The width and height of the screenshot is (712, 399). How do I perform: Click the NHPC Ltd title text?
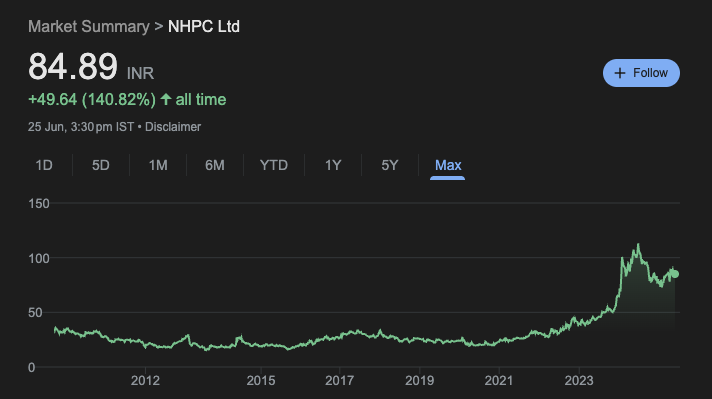point(204,27)
